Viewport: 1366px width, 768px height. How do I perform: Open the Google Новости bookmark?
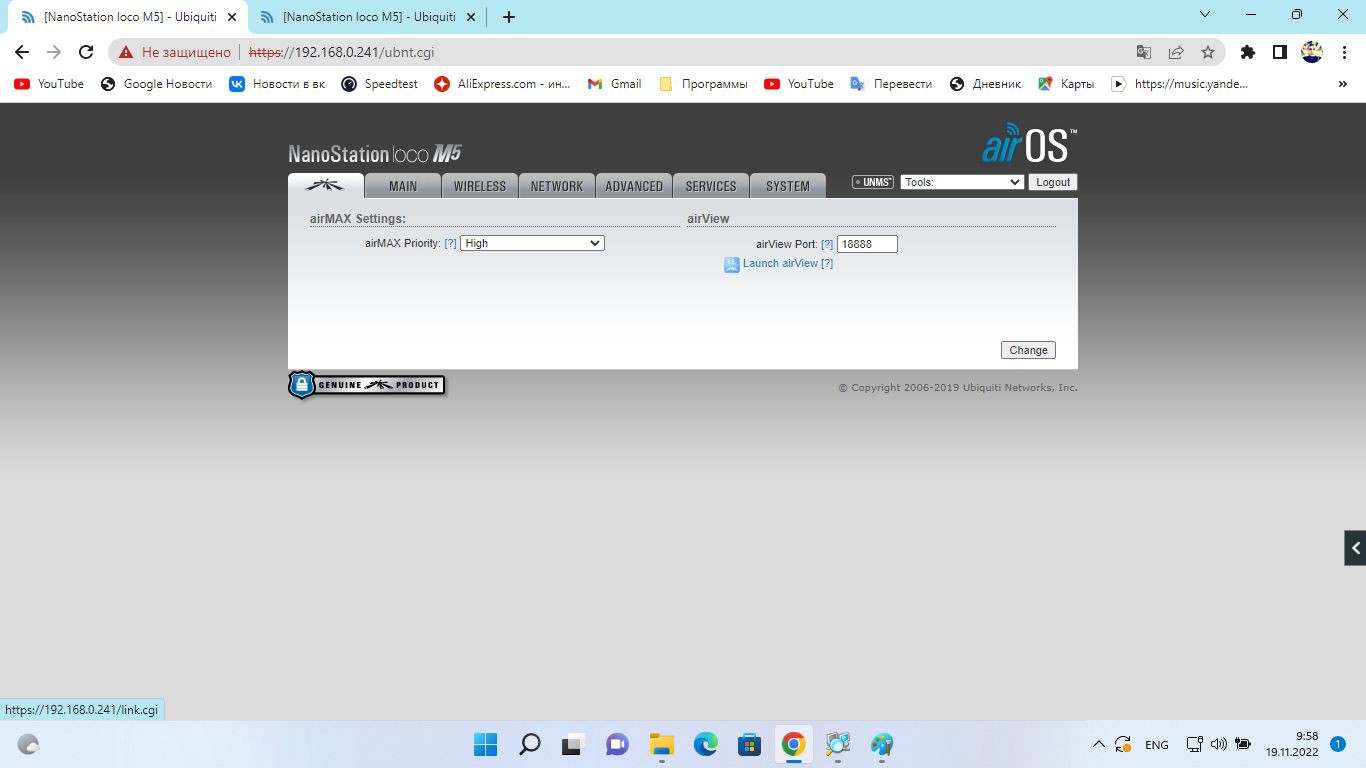pyautogui.click(x=157, y=84)
